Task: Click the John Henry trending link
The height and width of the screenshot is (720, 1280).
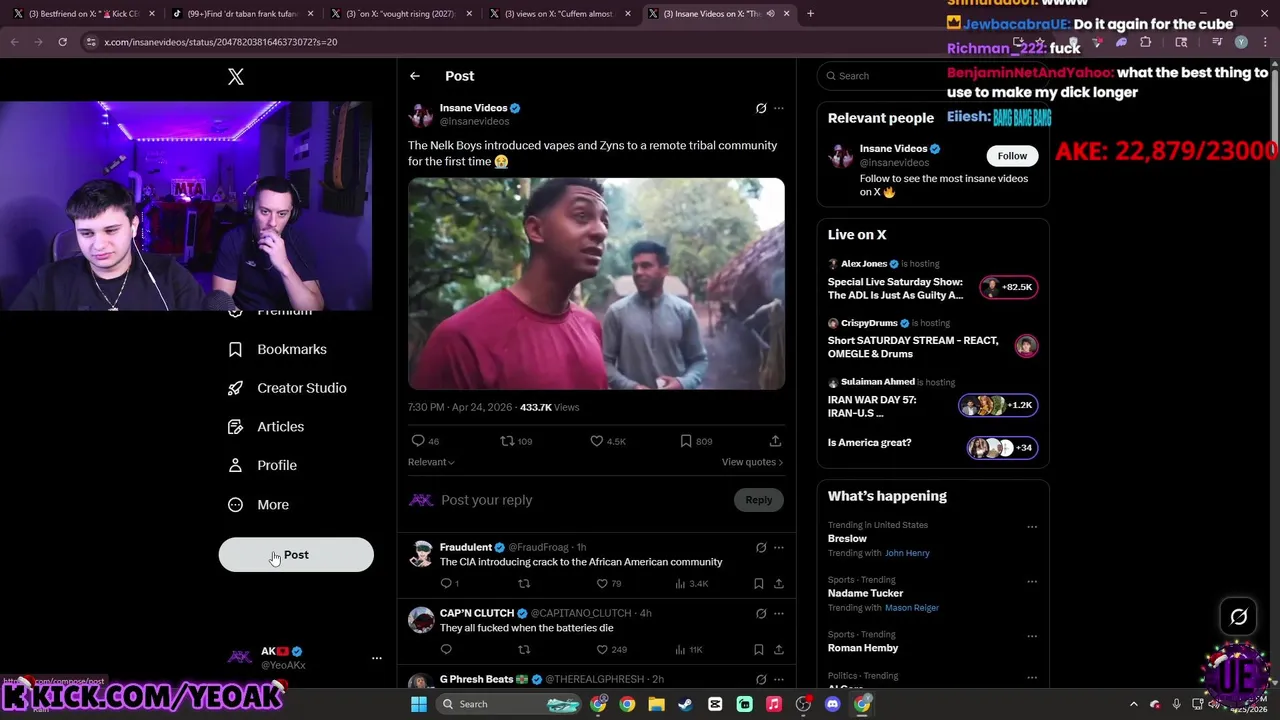Action: [x=907, y=553]
